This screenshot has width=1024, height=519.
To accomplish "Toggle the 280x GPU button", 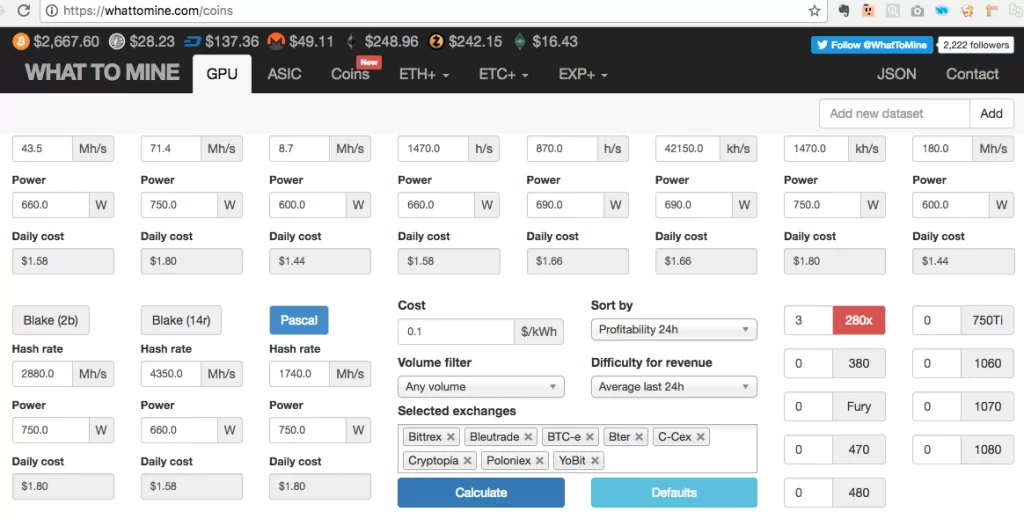I will click(x=858, y=320).
